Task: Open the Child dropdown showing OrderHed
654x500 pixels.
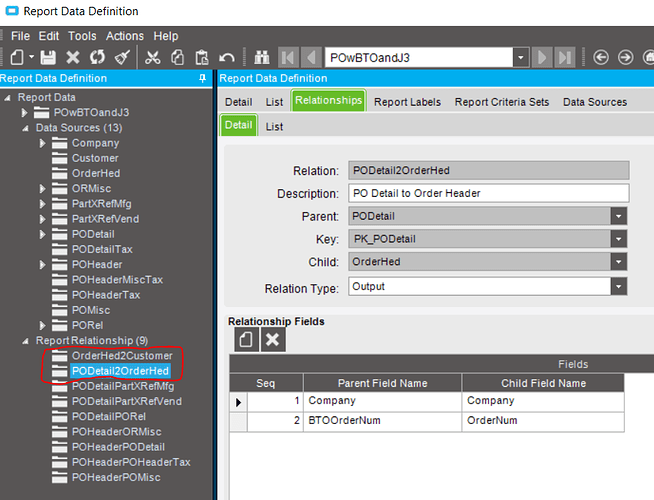Action: 619,263
